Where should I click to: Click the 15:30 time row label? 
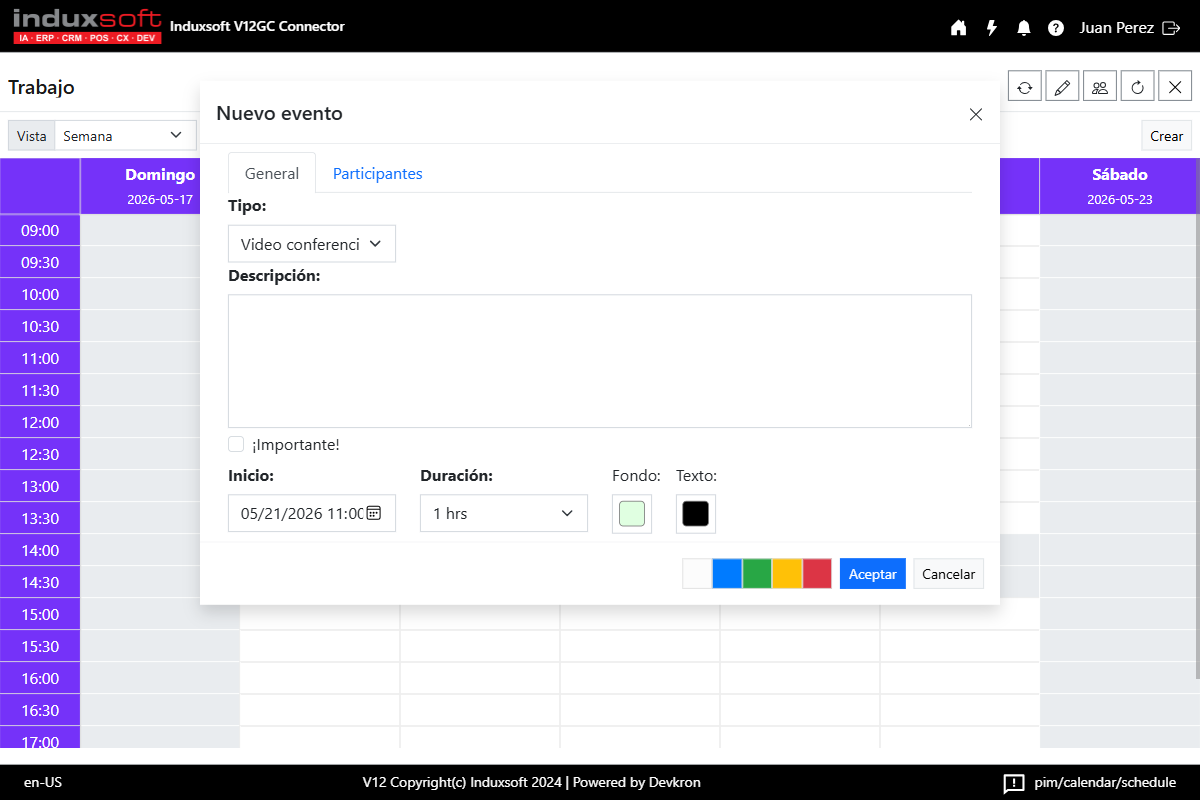click(x=40, y=647)
